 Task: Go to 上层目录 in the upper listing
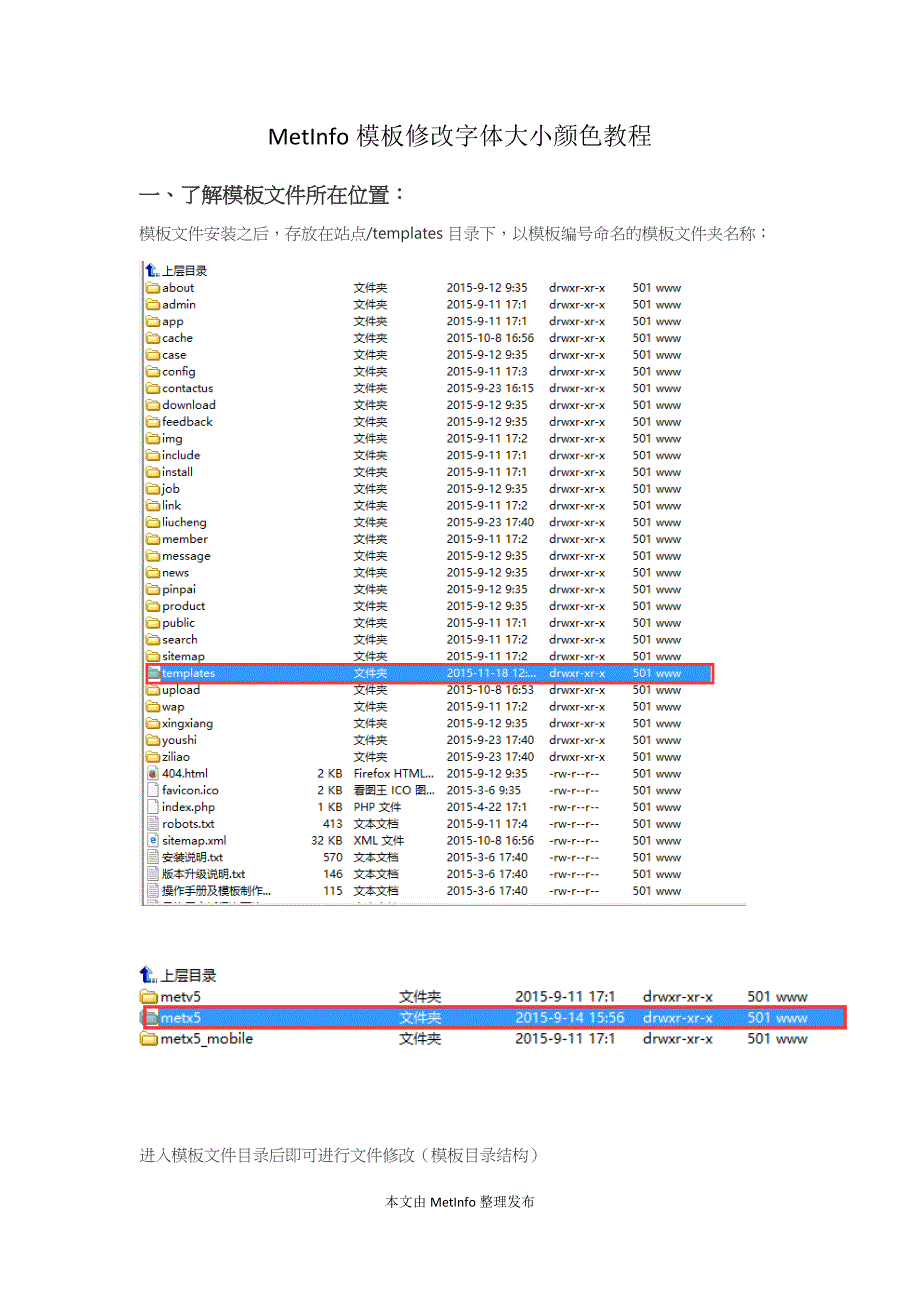(x=185, y=271)
